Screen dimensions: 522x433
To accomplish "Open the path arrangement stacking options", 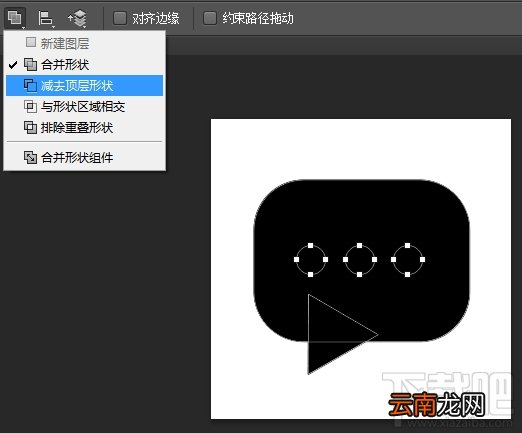I will tap(77, 18).
